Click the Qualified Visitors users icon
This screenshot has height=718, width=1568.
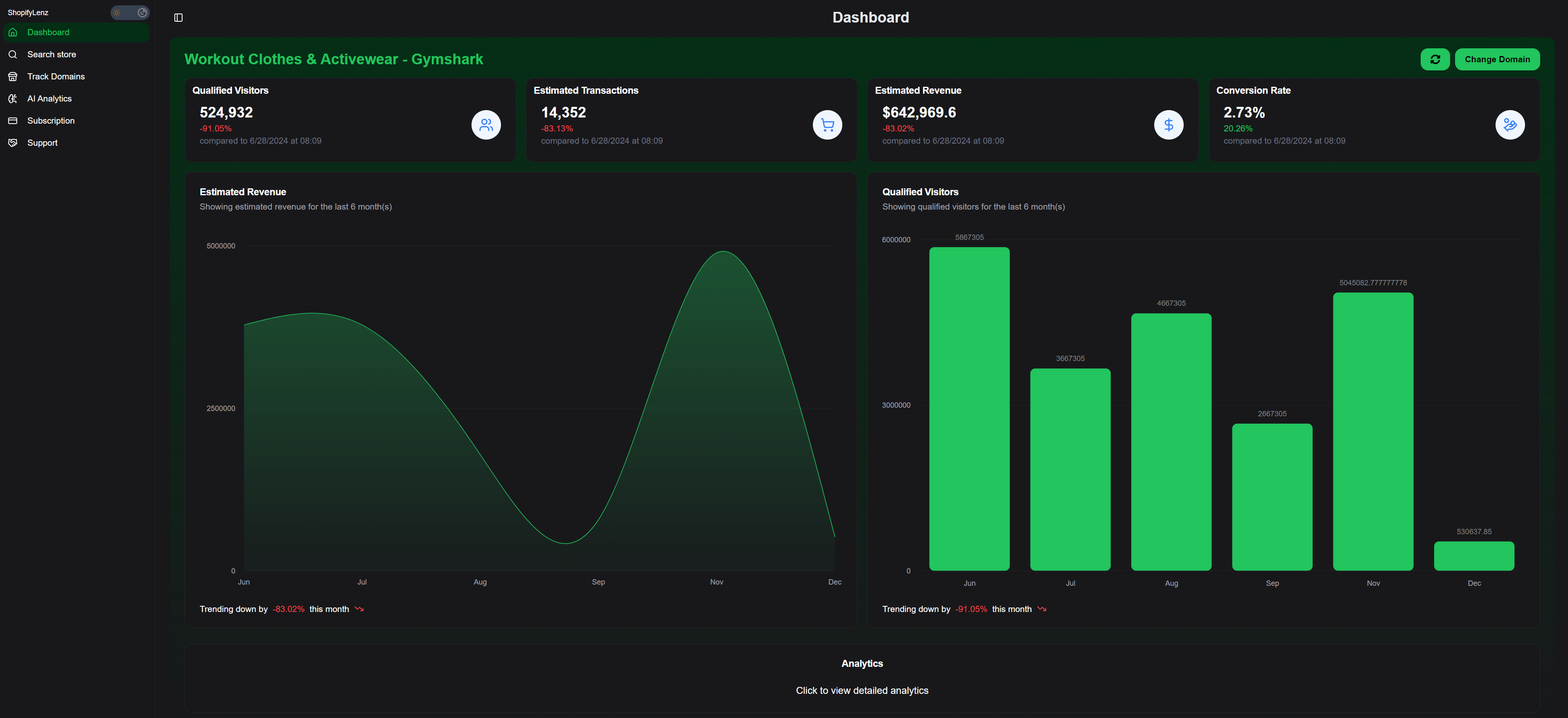(x=486, y=125)
